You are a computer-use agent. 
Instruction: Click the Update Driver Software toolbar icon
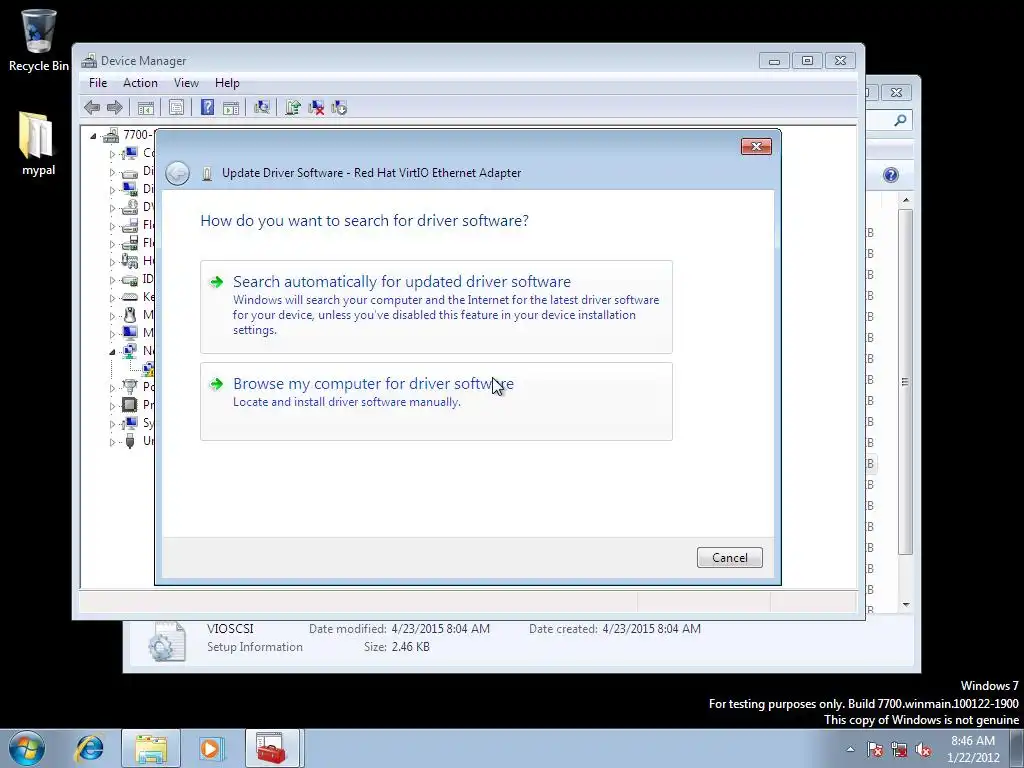point(293,108)
